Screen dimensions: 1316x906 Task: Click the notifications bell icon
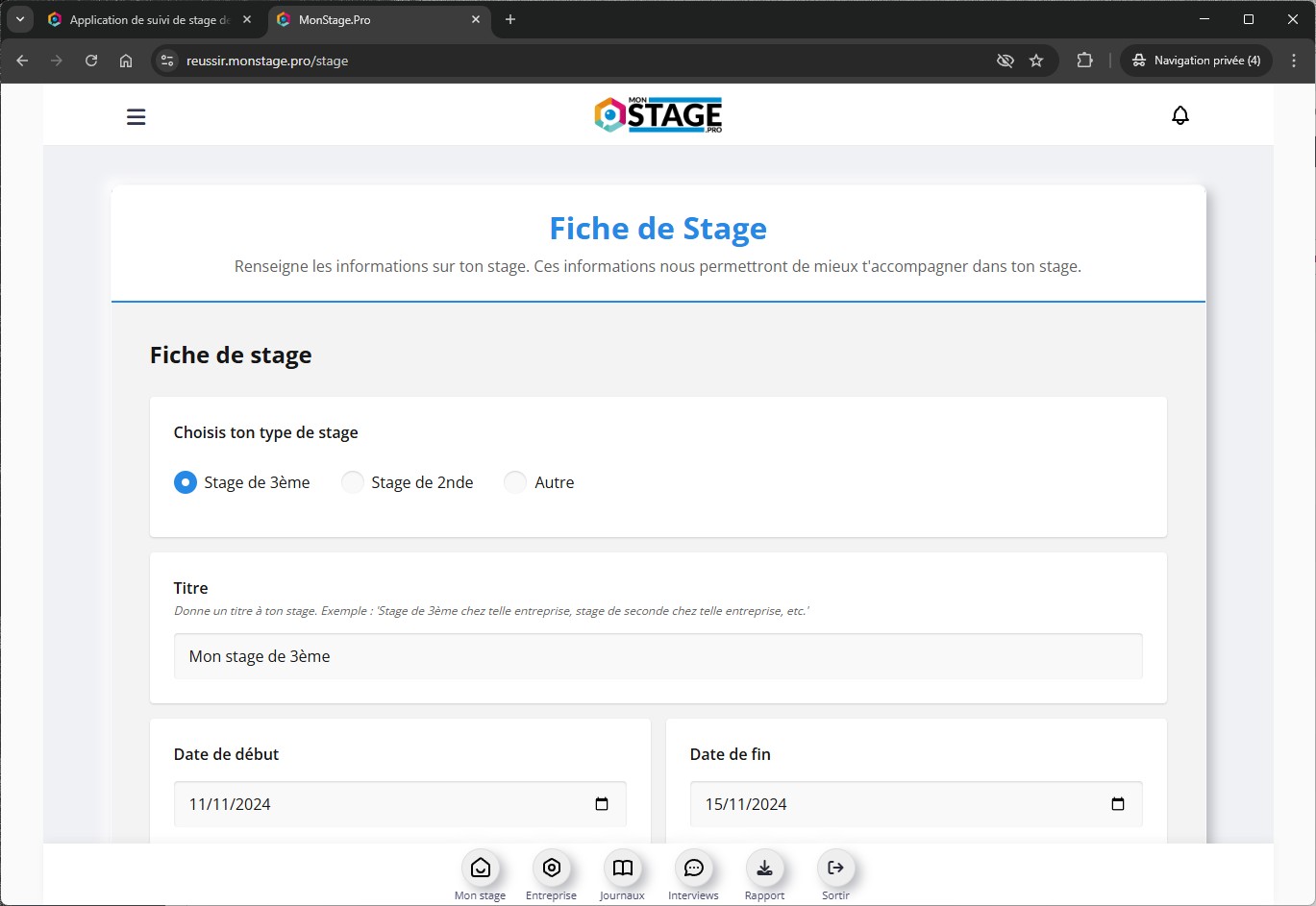[1179, 115]
